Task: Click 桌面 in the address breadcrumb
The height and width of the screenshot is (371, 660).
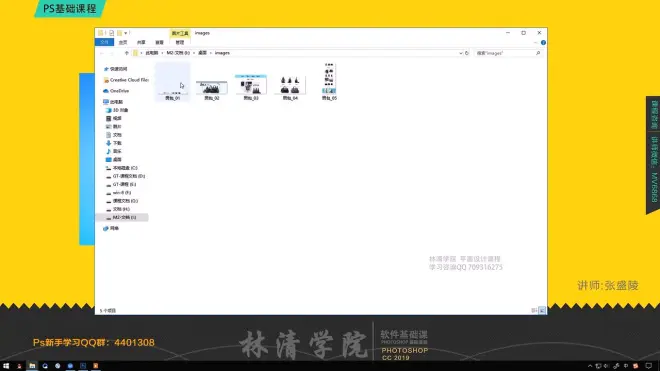Action: [x=202, y=53]
